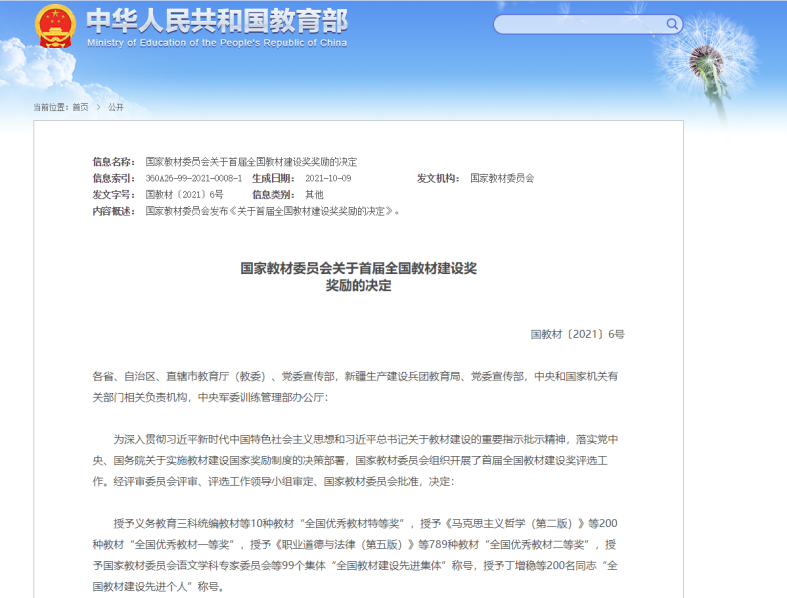Screen dimensions: 787x598
Task: Focus the header search input box
Action: tap(578, 24)
